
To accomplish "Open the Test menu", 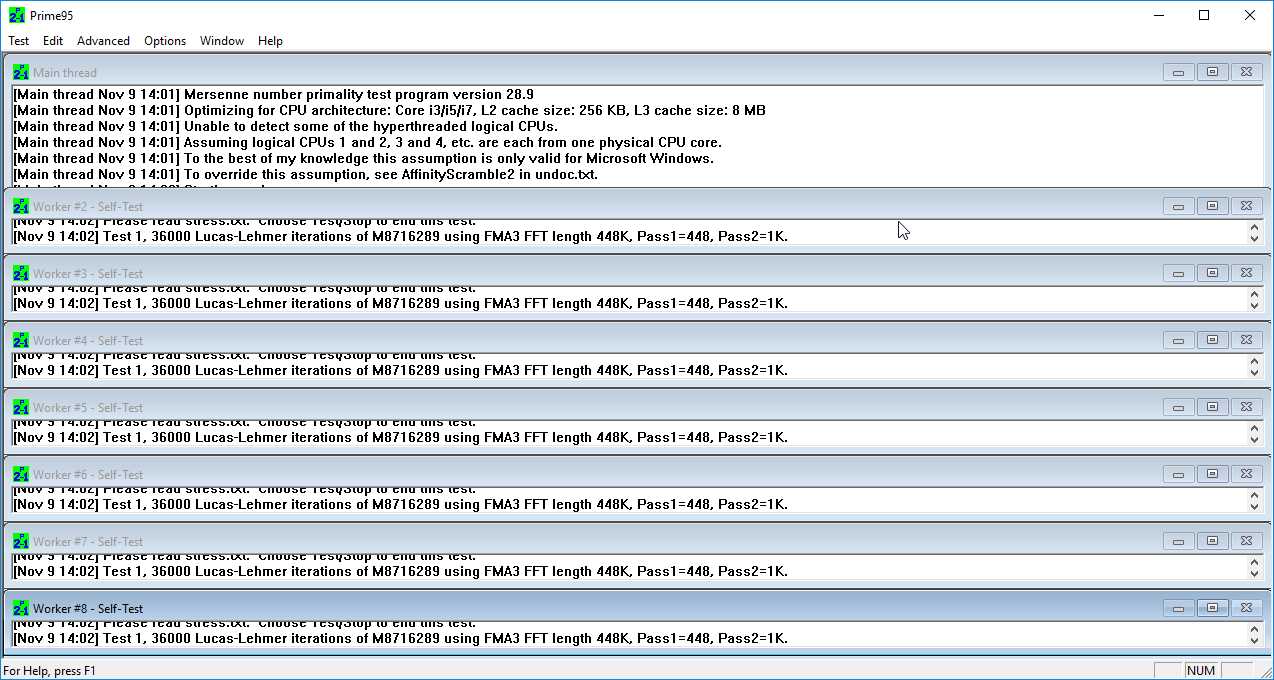I will click(19, 41).
